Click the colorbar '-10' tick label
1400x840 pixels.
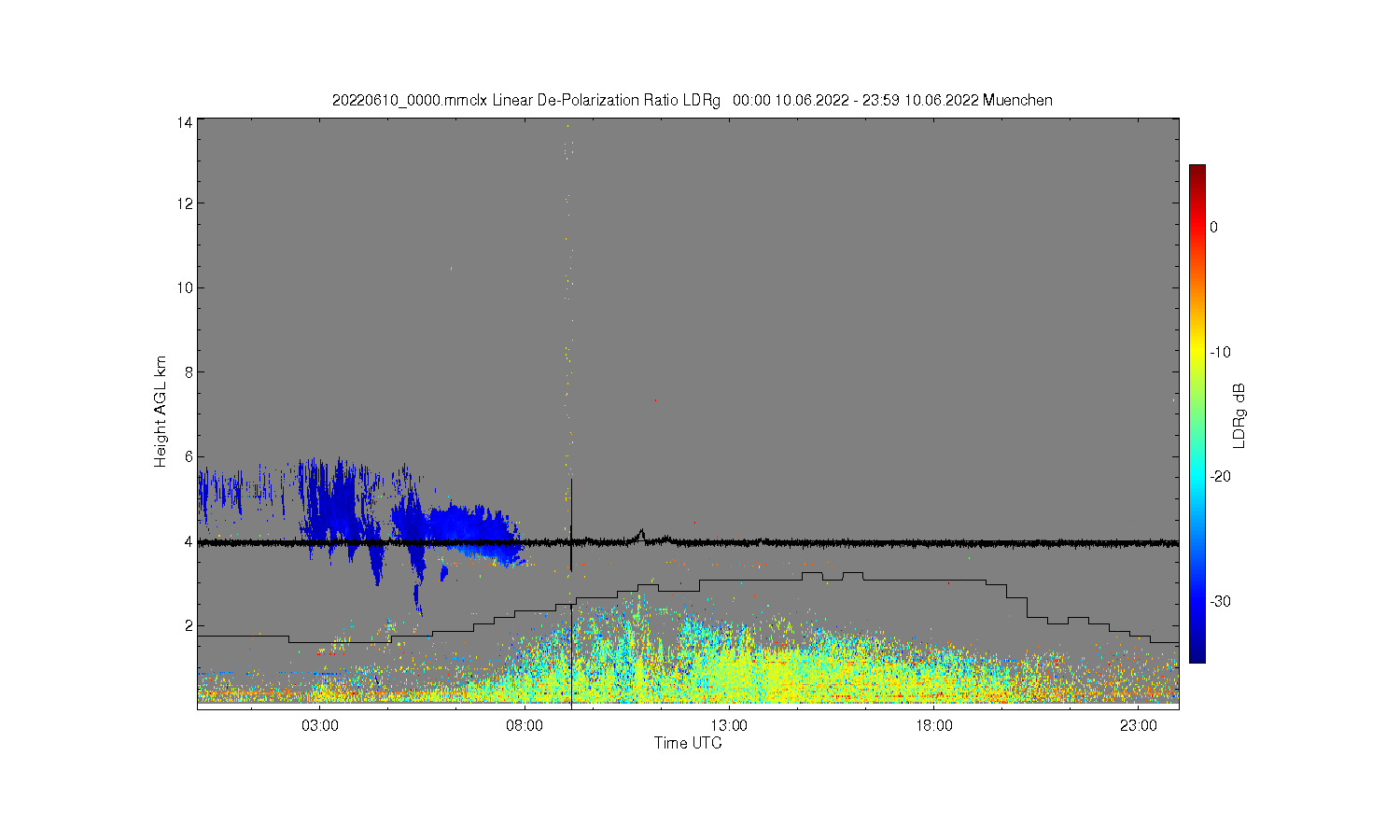(1220, 352)
